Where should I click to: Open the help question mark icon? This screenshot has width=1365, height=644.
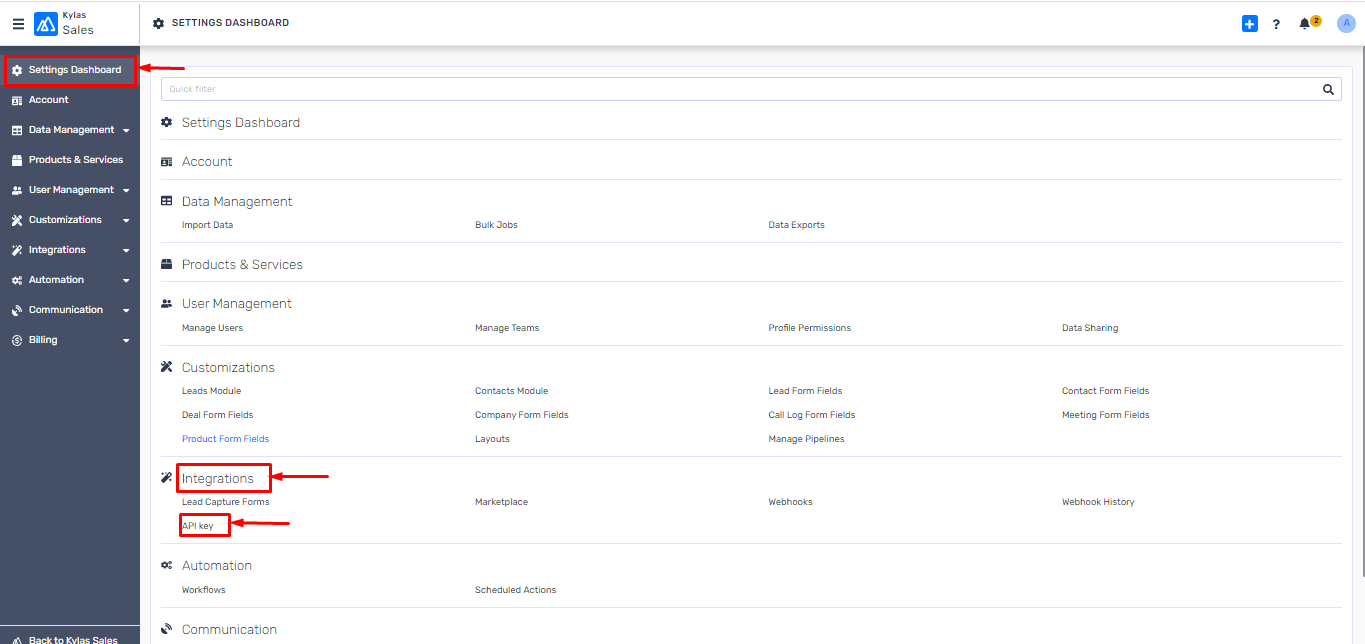tap(1276, 24)
